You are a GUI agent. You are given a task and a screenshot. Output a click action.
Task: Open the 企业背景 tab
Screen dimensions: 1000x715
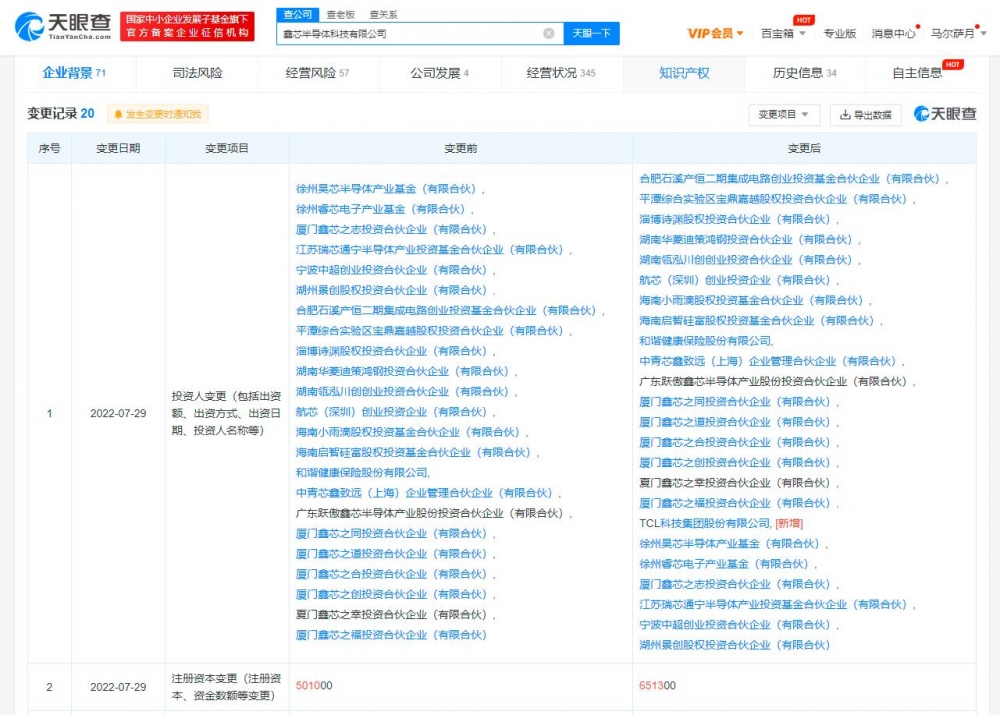(x=74, y=73)
